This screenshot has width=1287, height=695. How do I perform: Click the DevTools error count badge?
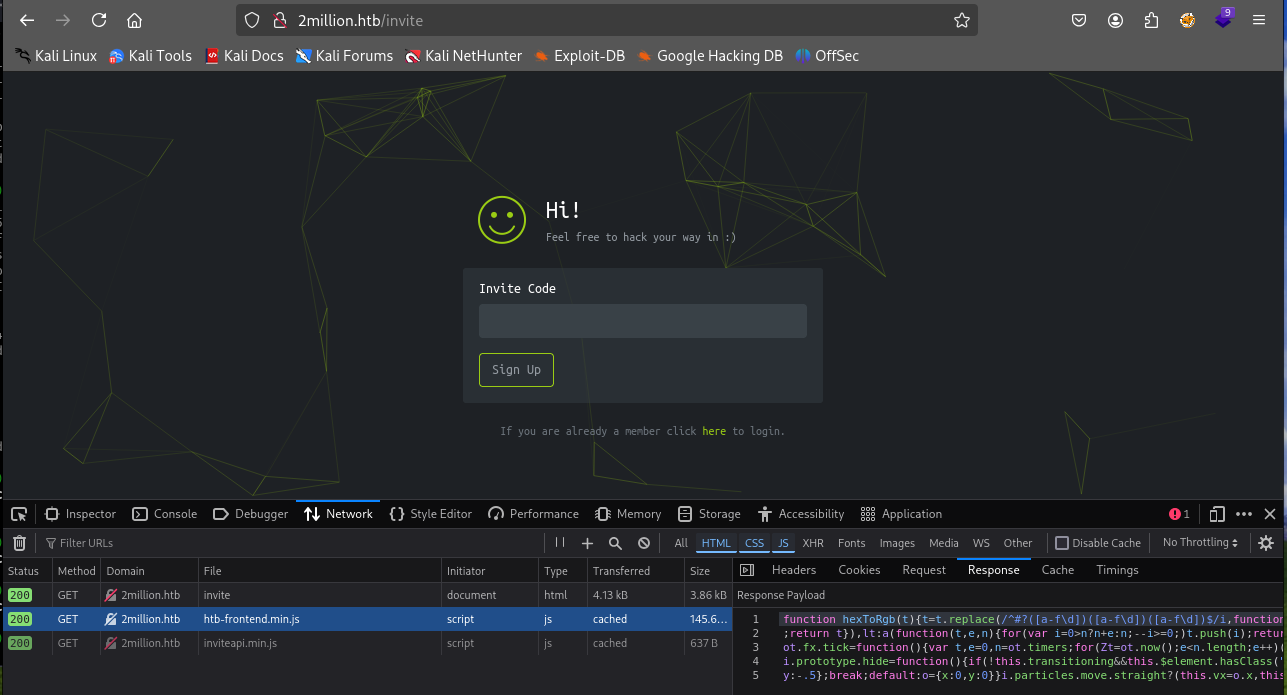(1179, 514)
